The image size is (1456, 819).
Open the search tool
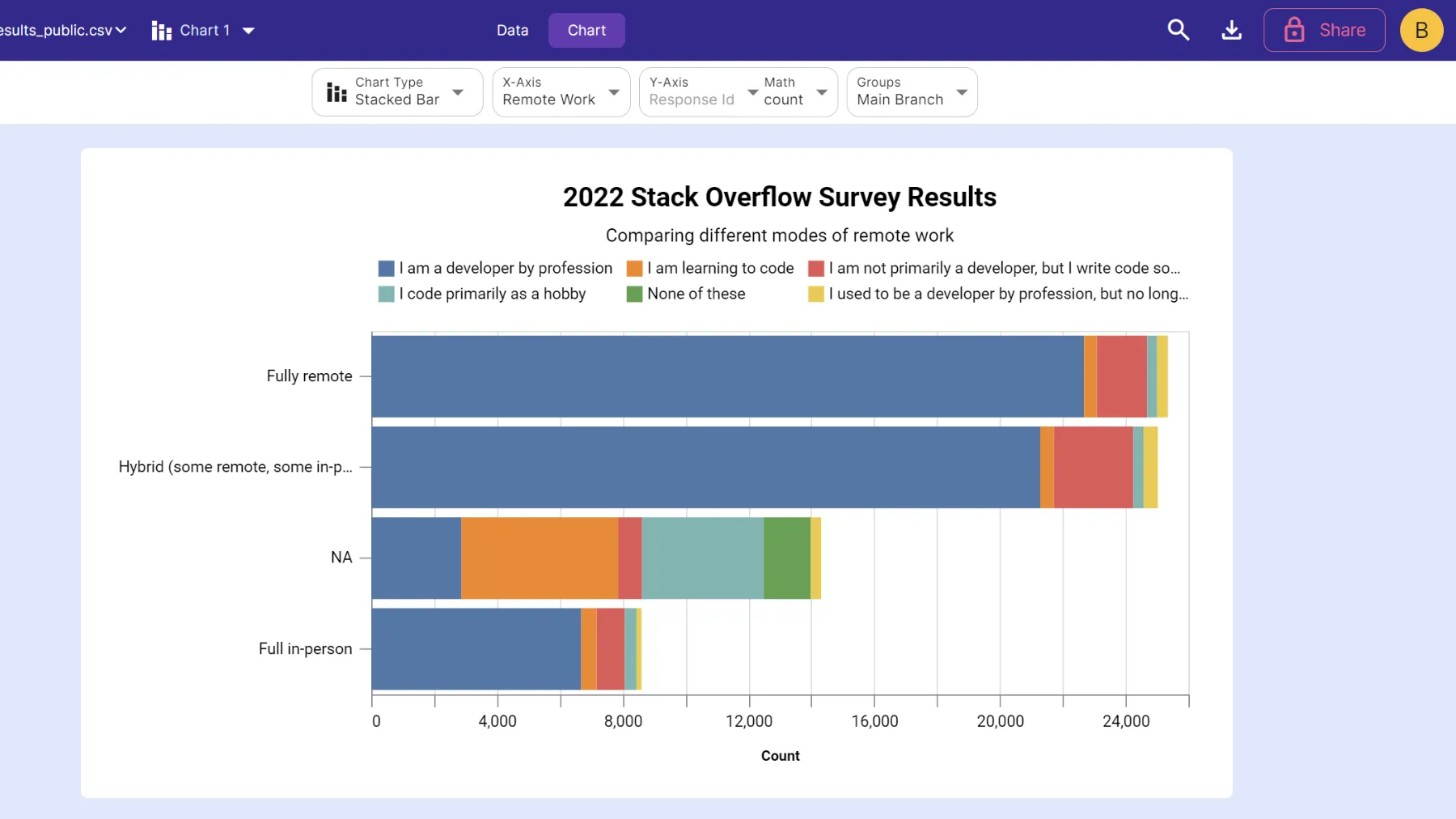click(1179, 29)
